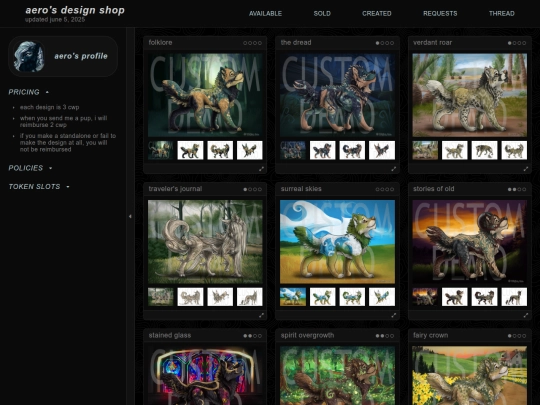The height and width of the screenshot is (405, 540).
Task: Switch to the AVAILABLE tab
Action: tap(265, 13)
